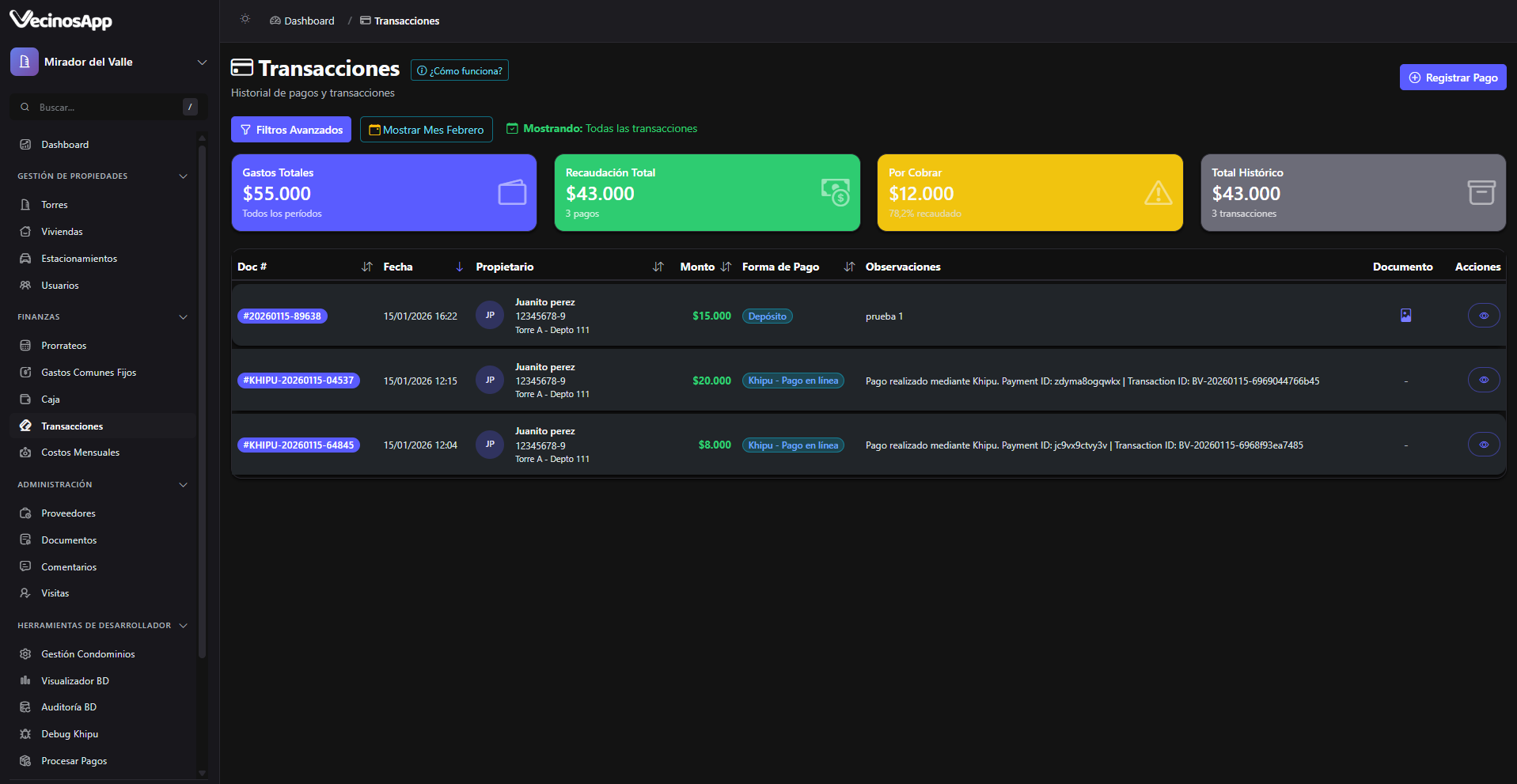Image resolution: width=1517 pixels, height=784 pixels.
Task: Sort table by Doc # column arrows
Action: [x=366, y=267]
